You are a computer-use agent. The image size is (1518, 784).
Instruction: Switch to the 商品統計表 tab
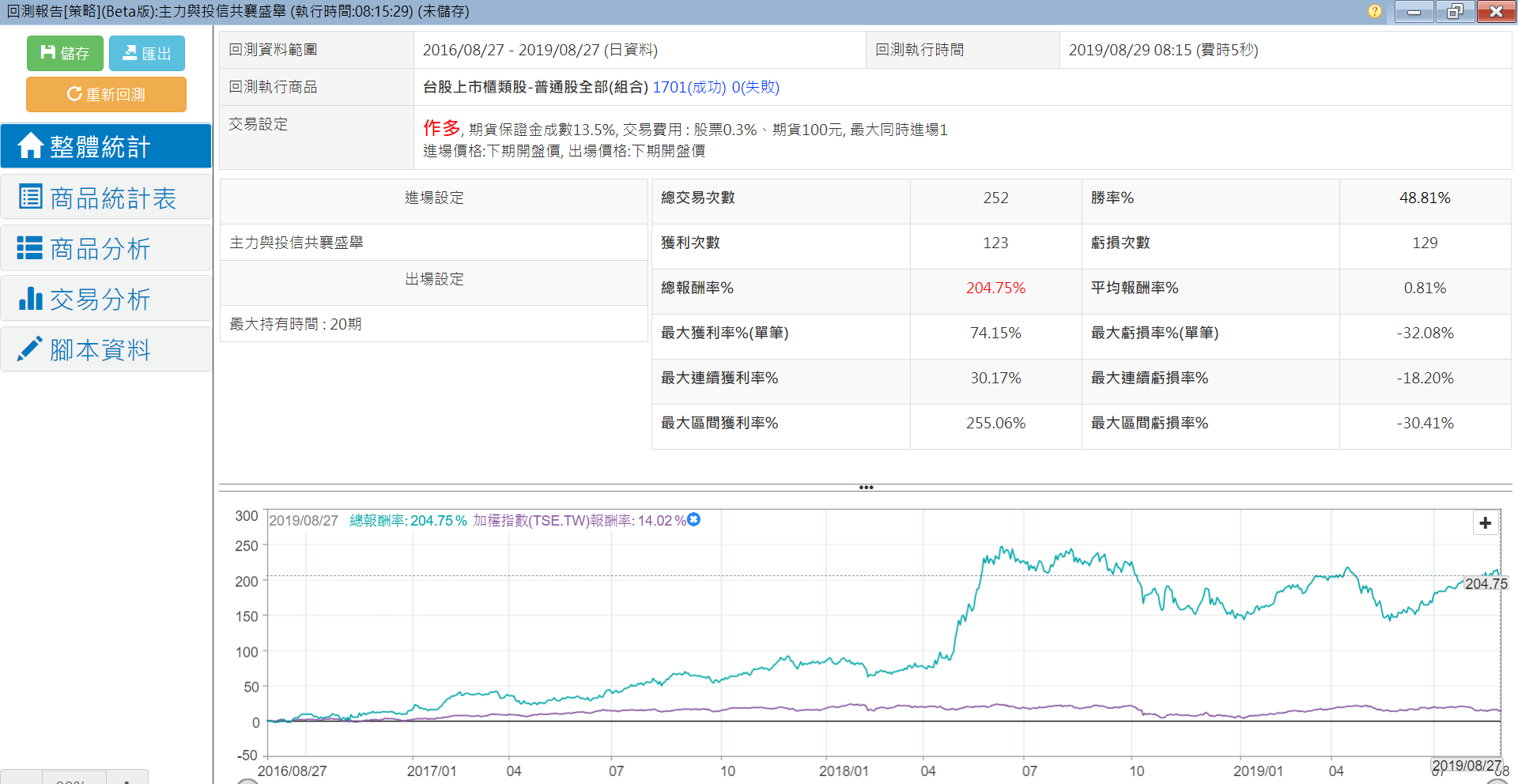coord(106,198)
